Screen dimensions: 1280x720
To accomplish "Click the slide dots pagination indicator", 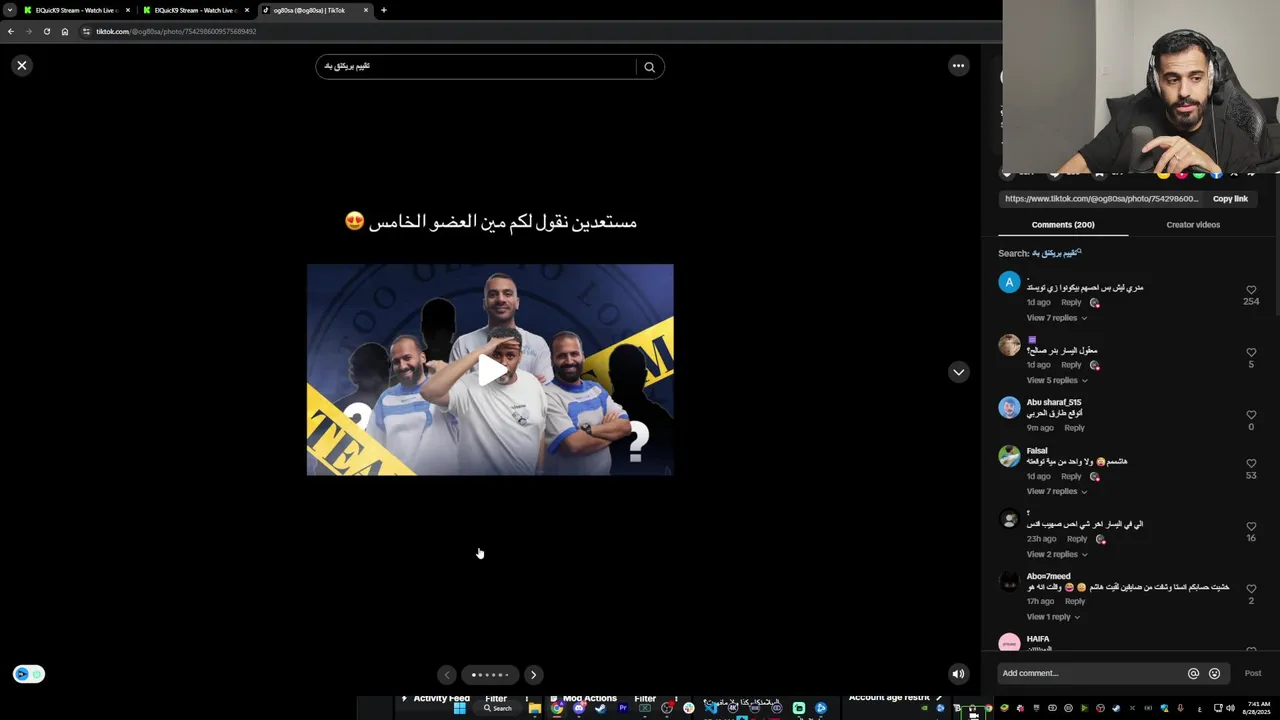I will pos(490,675).
